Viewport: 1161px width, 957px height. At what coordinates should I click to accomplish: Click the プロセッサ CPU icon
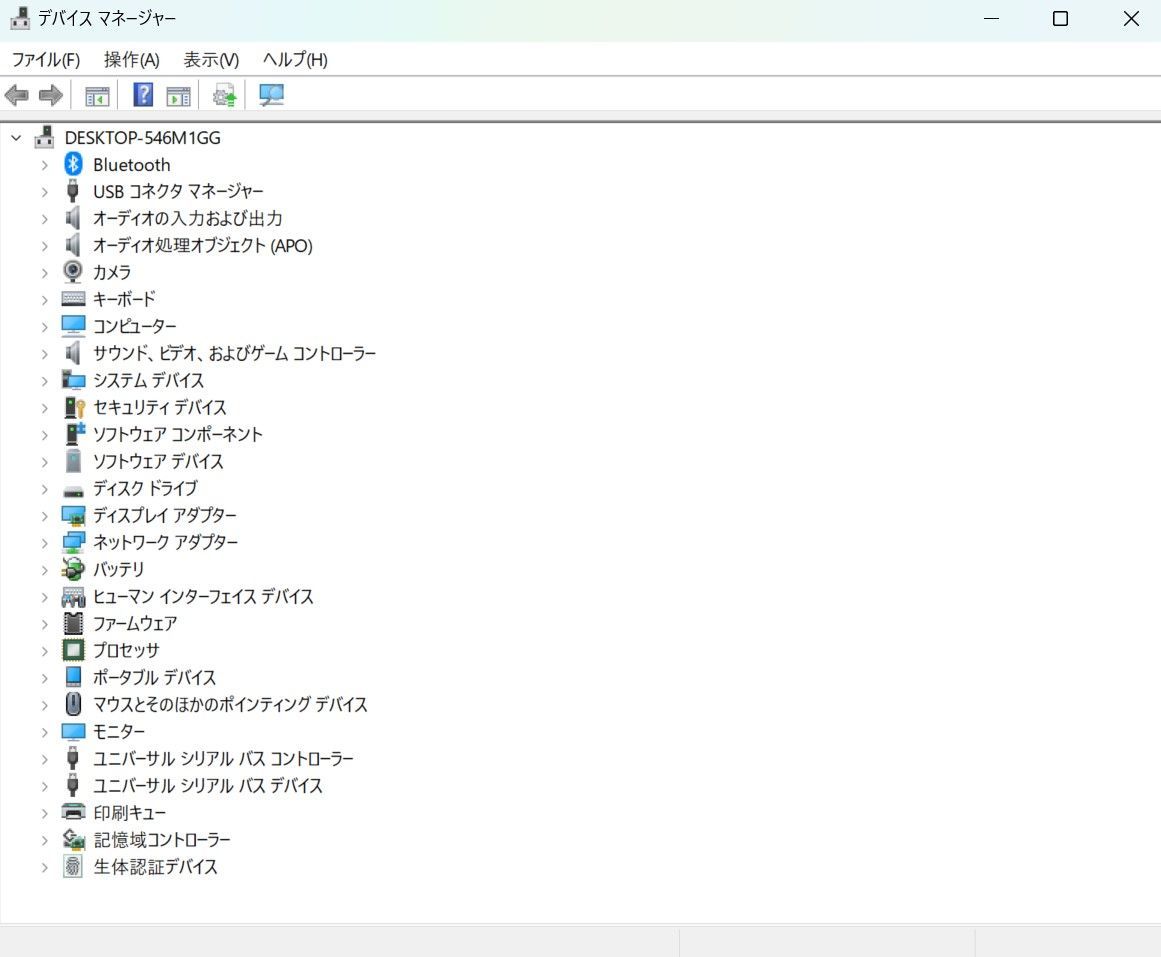pyautogui.click(x=73, y=650)
